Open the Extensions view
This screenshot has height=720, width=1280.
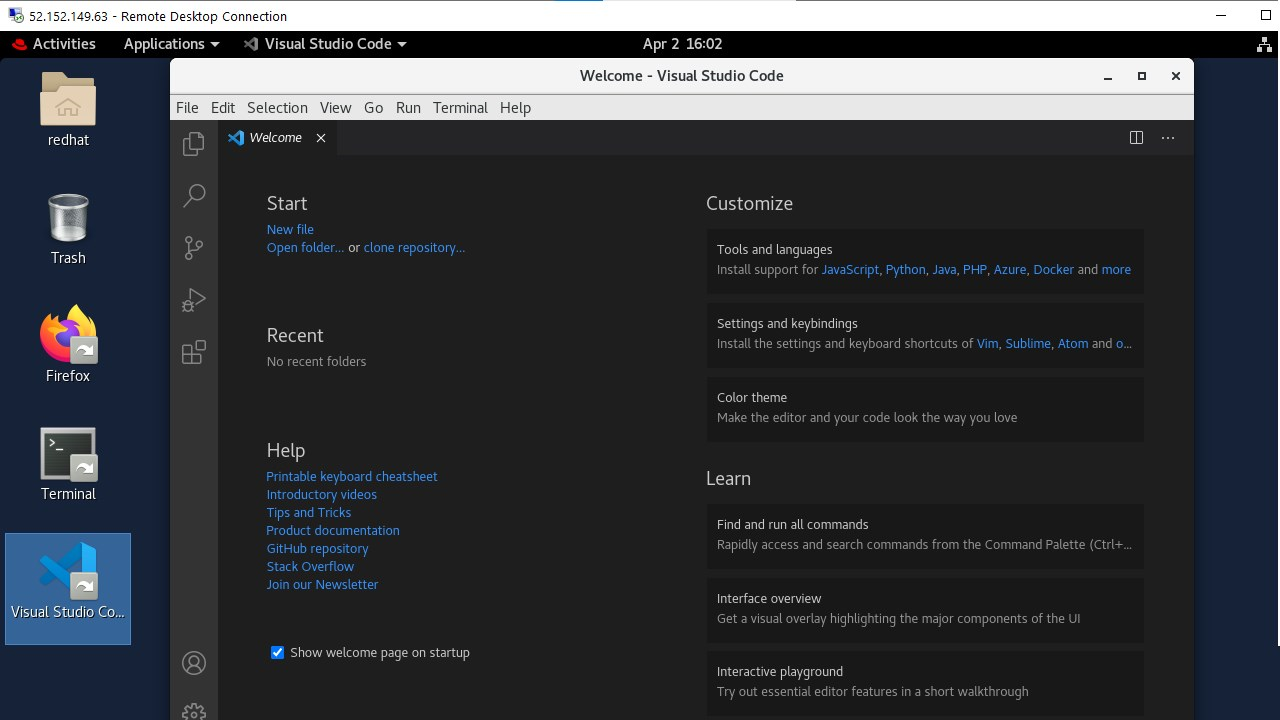pyautogui.click(x=194, y=352)
